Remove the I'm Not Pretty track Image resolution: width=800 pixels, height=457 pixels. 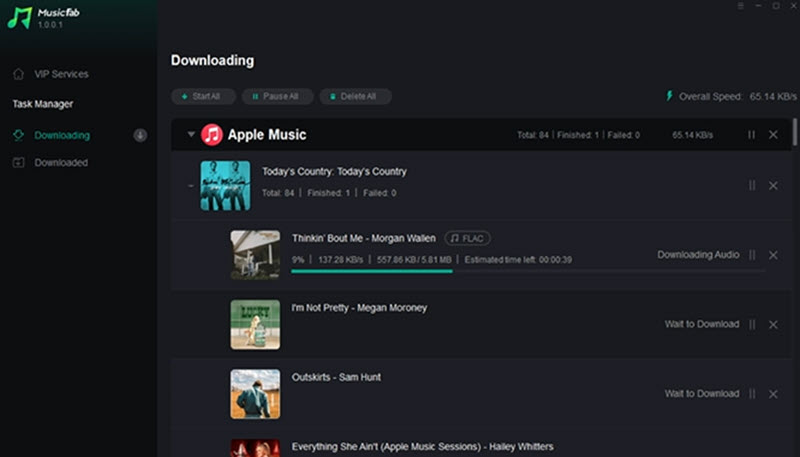point(773,324)
